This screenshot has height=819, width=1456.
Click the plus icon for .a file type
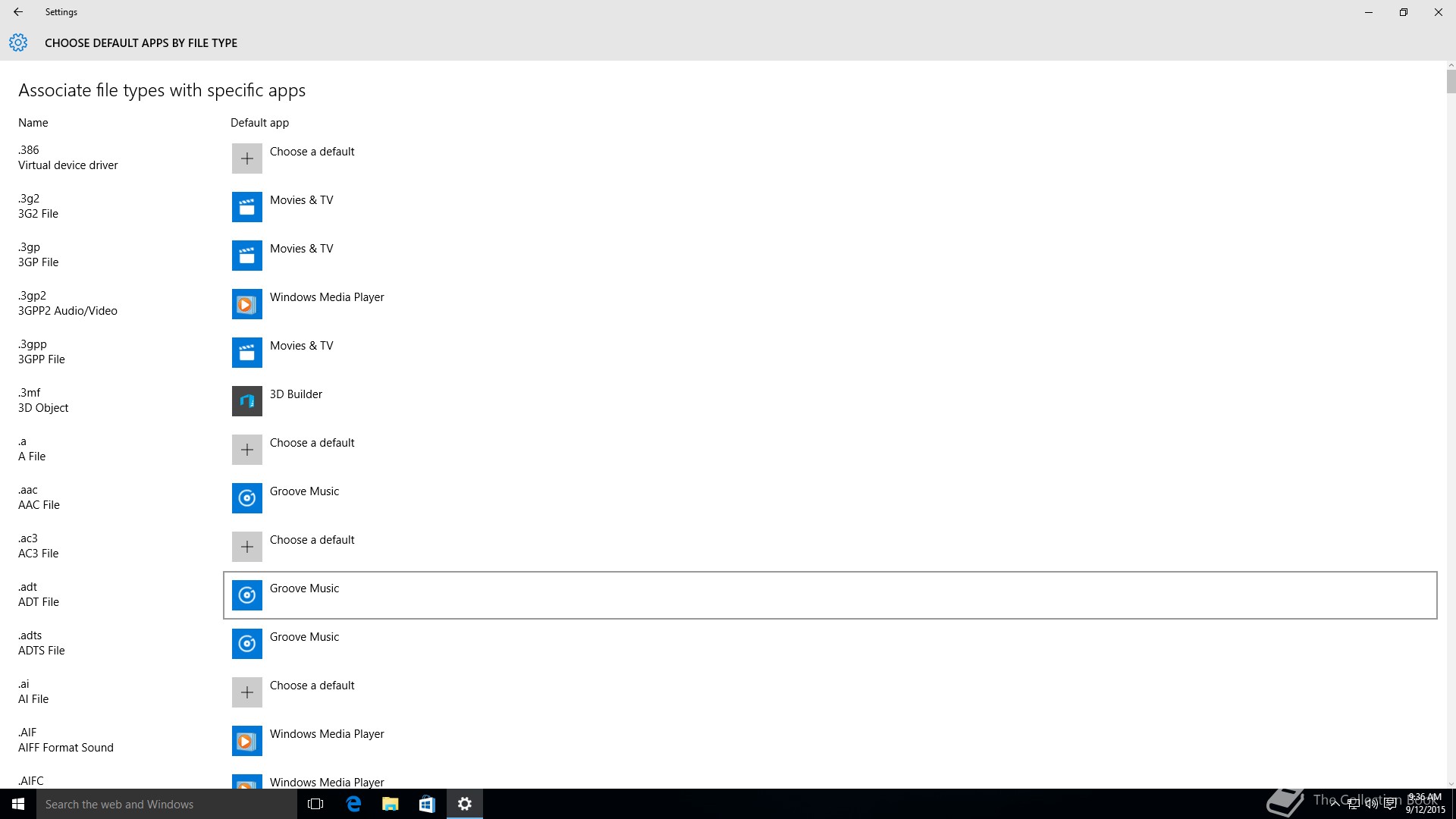point(247,450)
